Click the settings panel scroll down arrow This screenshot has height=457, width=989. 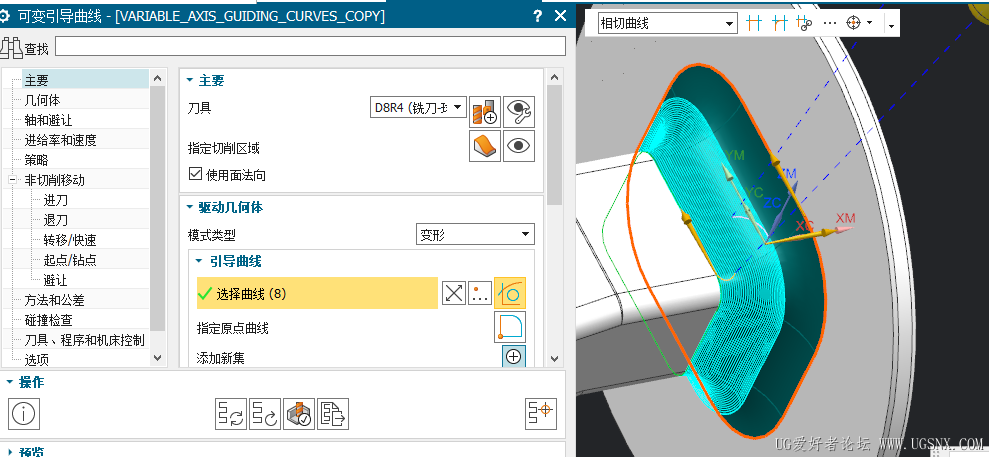(x=554, y=359)
